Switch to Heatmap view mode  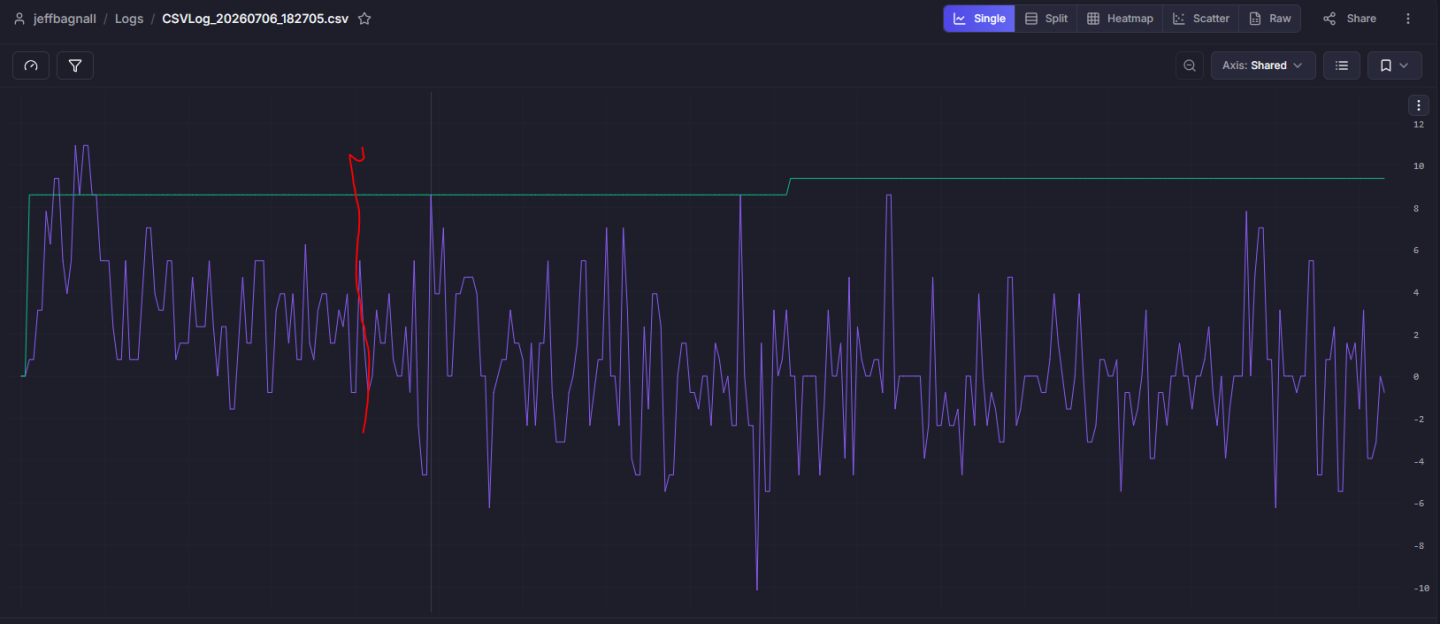point(1119,19)
